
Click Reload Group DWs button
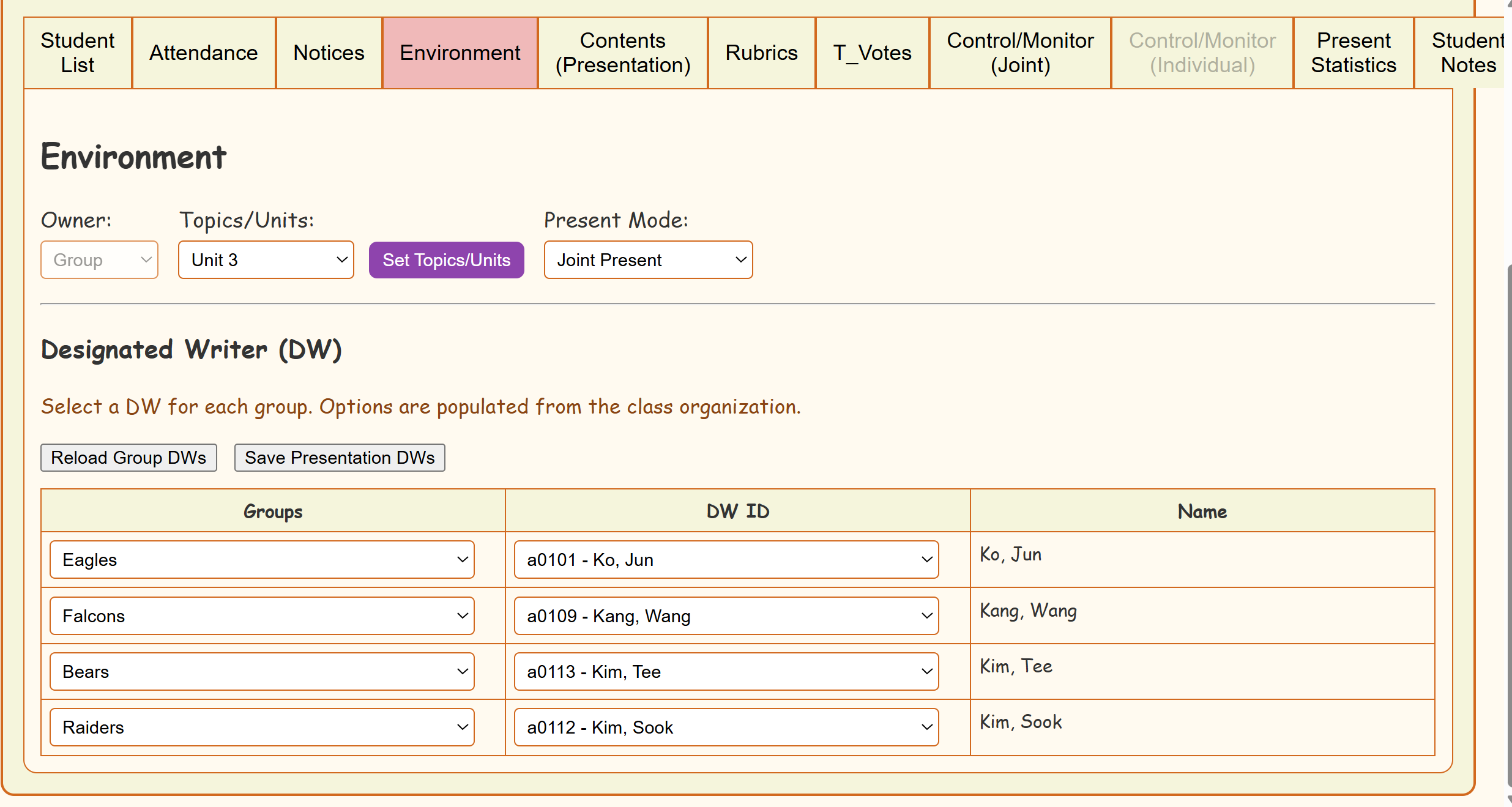(128, 458)
